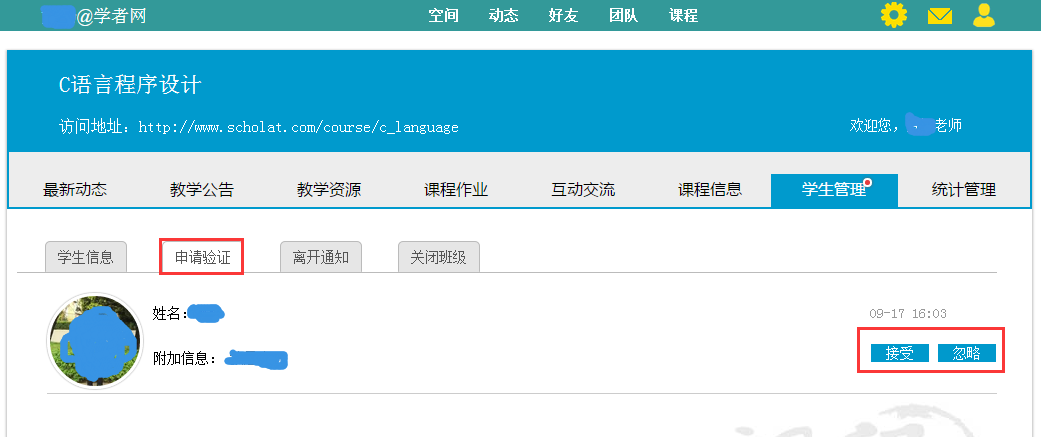Open 课程 in top navigation
1041x437 pixels.
click(684, 15)
